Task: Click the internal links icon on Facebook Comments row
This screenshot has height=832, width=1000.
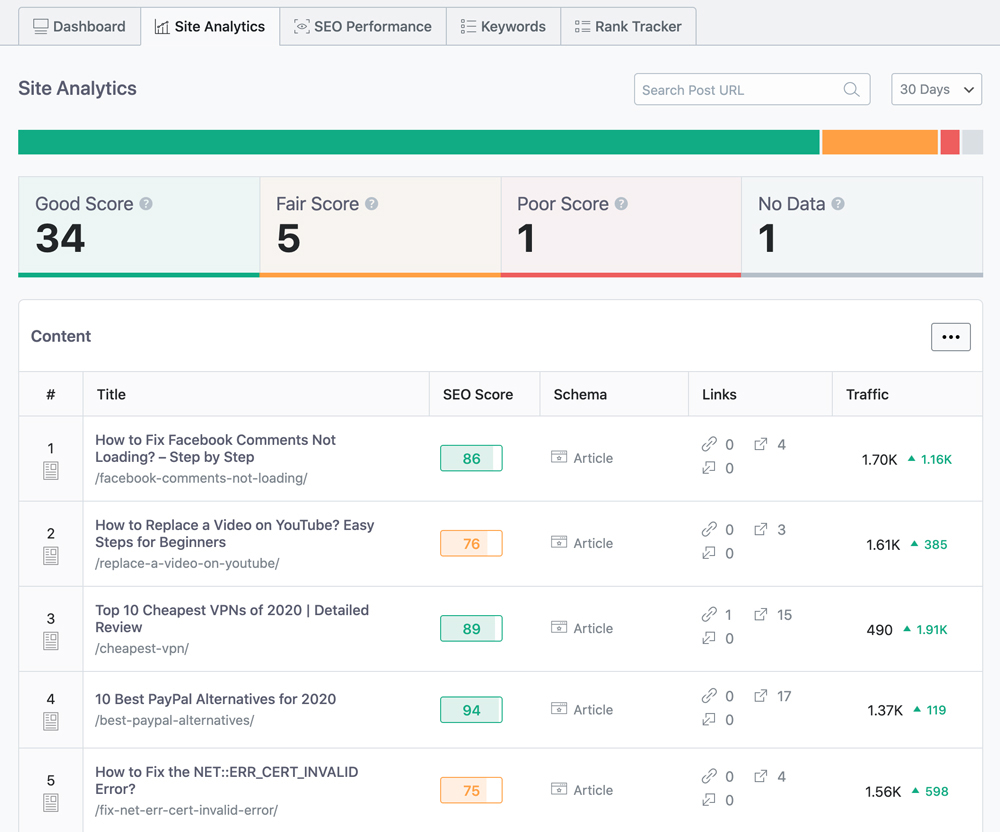Action: (707, 444)
